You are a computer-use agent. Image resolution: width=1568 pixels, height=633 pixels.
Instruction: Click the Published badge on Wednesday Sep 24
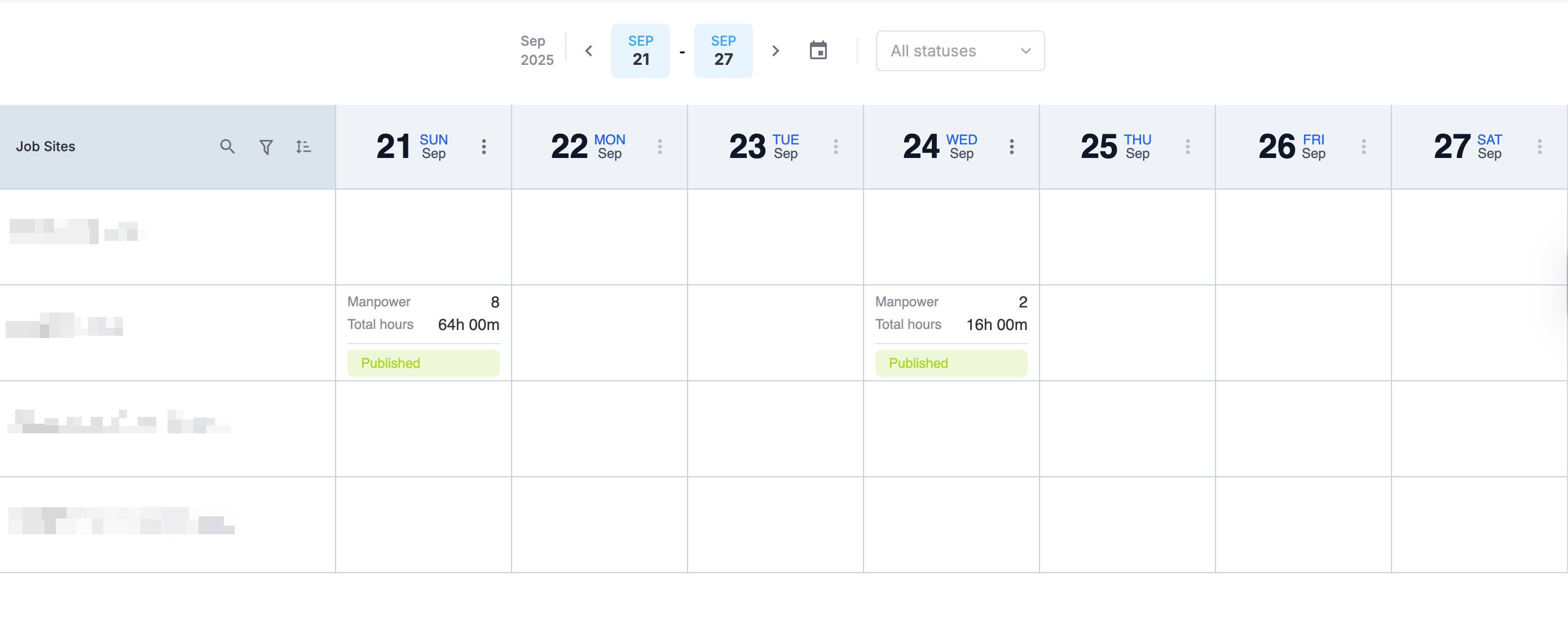[x=951, y=363]
